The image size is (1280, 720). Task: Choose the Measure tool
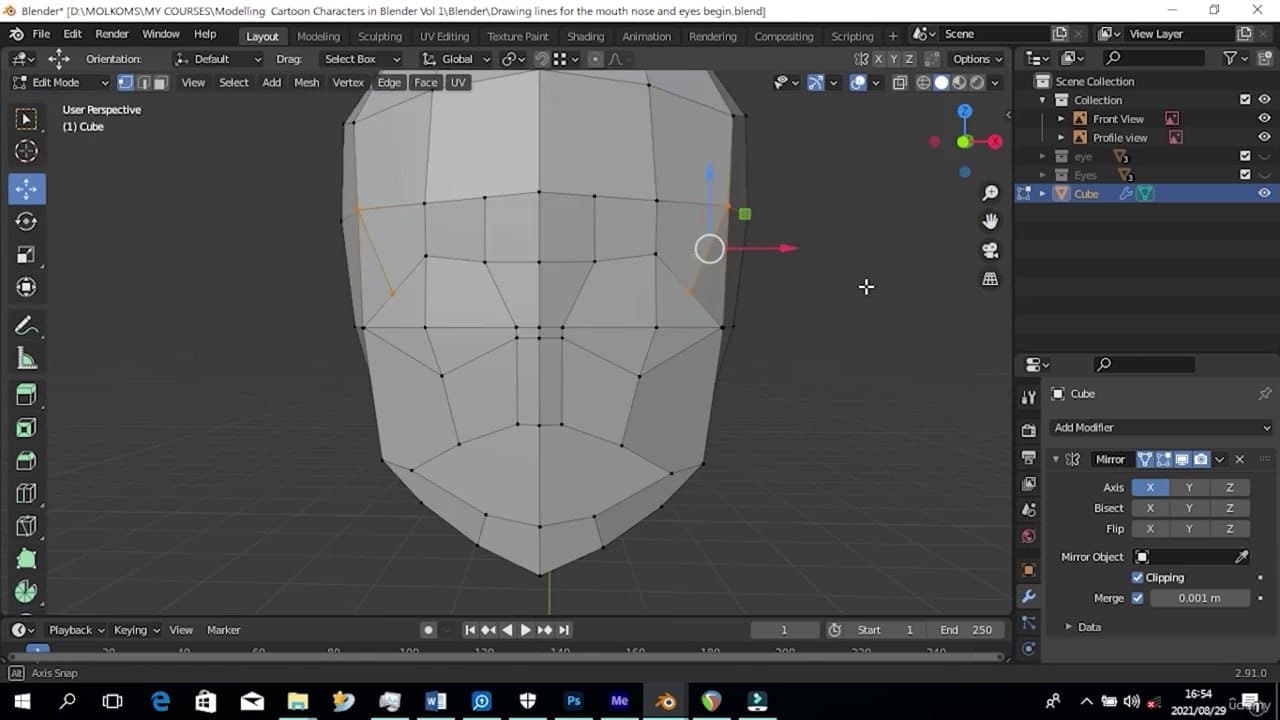pyautogui.click(x=27, y=359)
